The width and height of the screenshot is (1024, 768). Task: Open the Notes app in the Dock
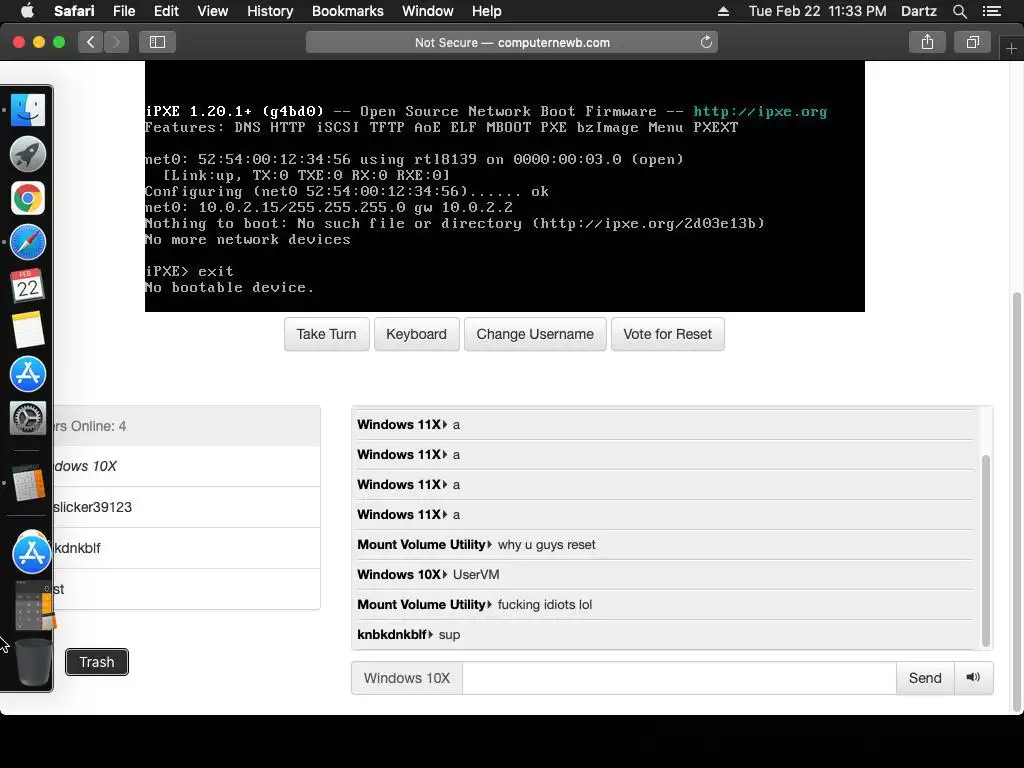27,330
